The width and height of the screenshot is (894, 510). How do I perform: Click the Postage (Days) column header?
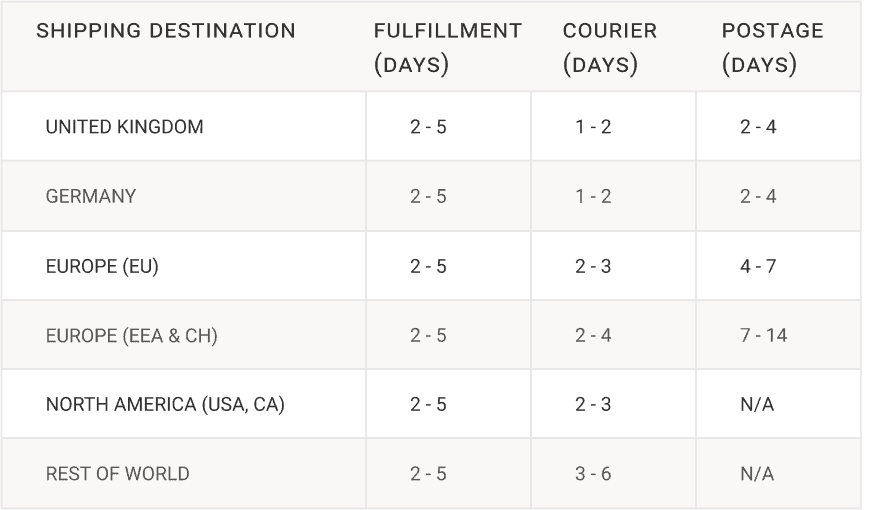click(773, 47)
